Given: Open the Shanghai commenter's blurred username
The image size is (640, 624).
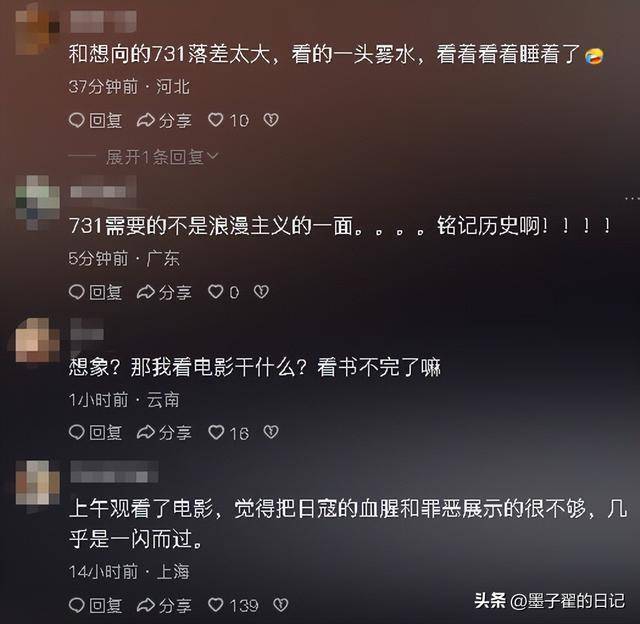Looking at the screenshot, I should (115, 472).
